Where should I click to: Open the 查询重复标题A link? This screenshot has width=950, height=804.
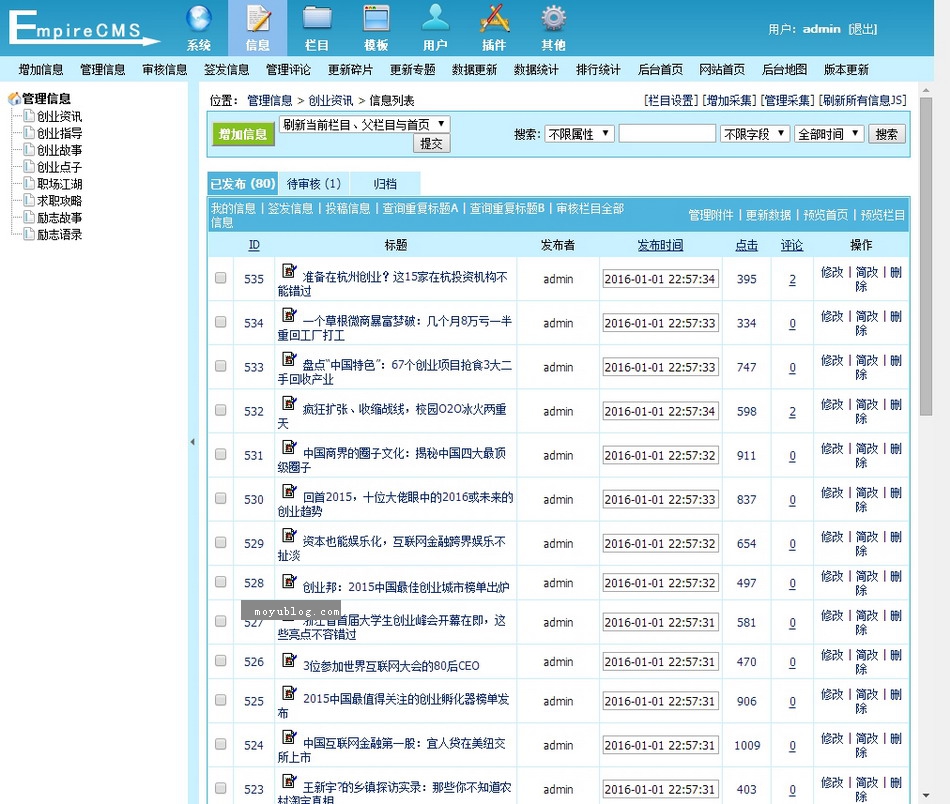[420, 208]
